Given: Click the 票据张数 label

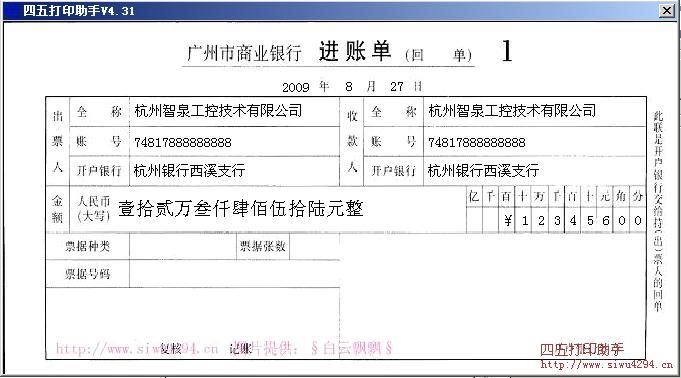Looking at the screenshot, I should [x=263, y=246].
